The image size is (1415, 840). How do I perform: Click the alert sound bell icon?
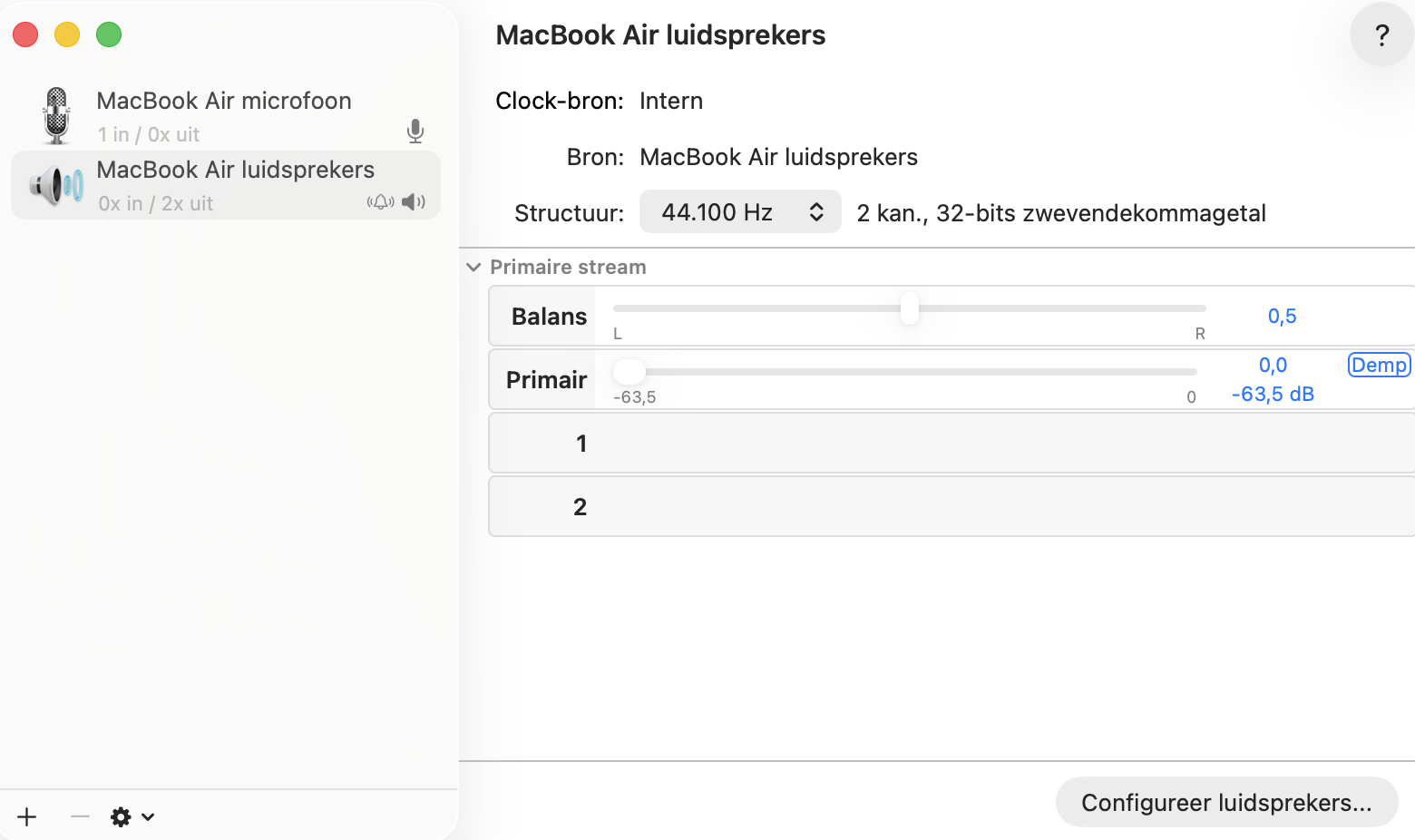[x=381, y=201]
